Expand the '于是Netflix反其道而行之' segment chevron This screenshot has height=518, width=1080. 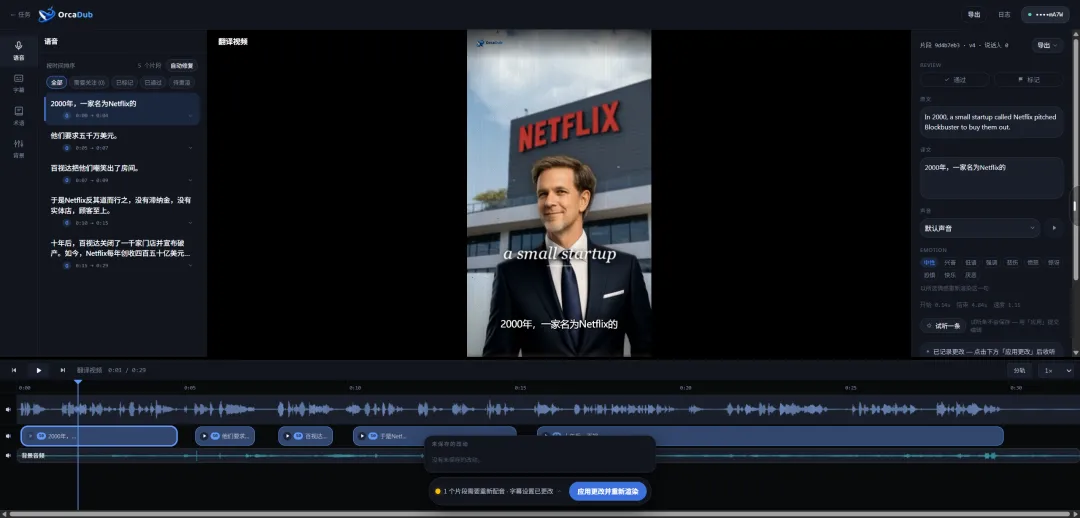tap(191, 223)
